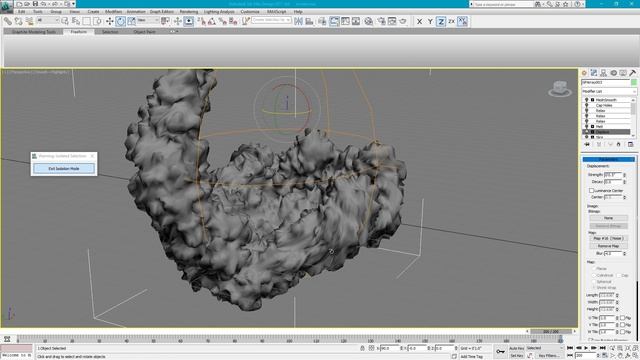640x360 pixels.
Task: Click the Play Animation button
Action: point(586,348)
